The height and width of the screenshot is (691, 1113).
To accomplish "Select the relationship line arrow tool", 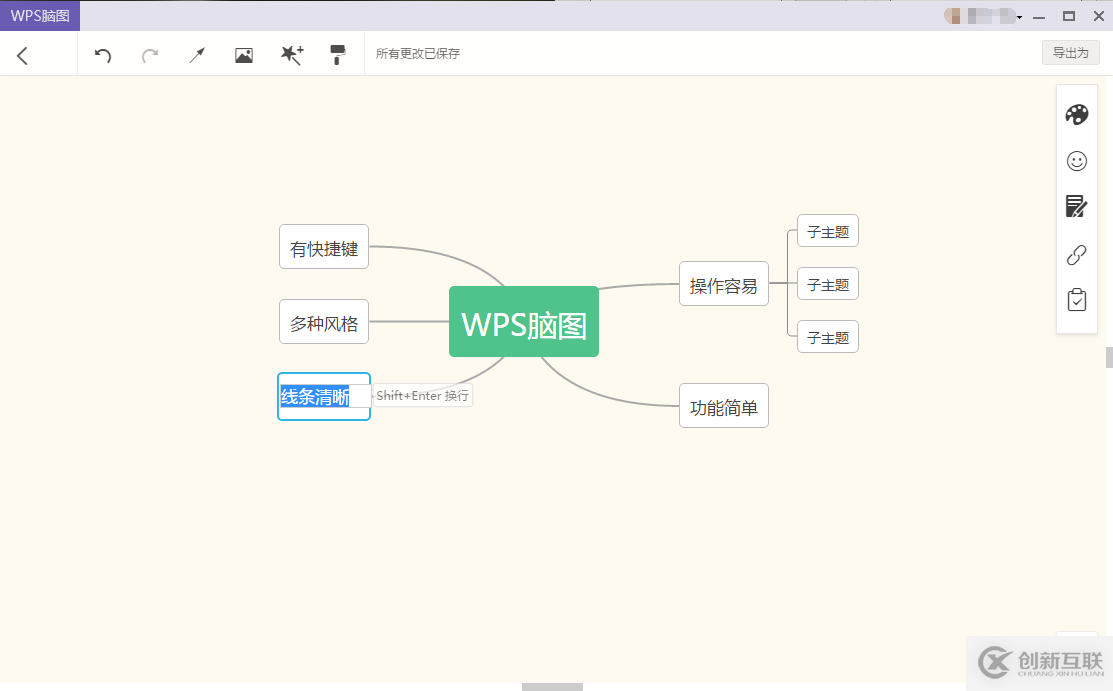I will click(x=197, y=55).
